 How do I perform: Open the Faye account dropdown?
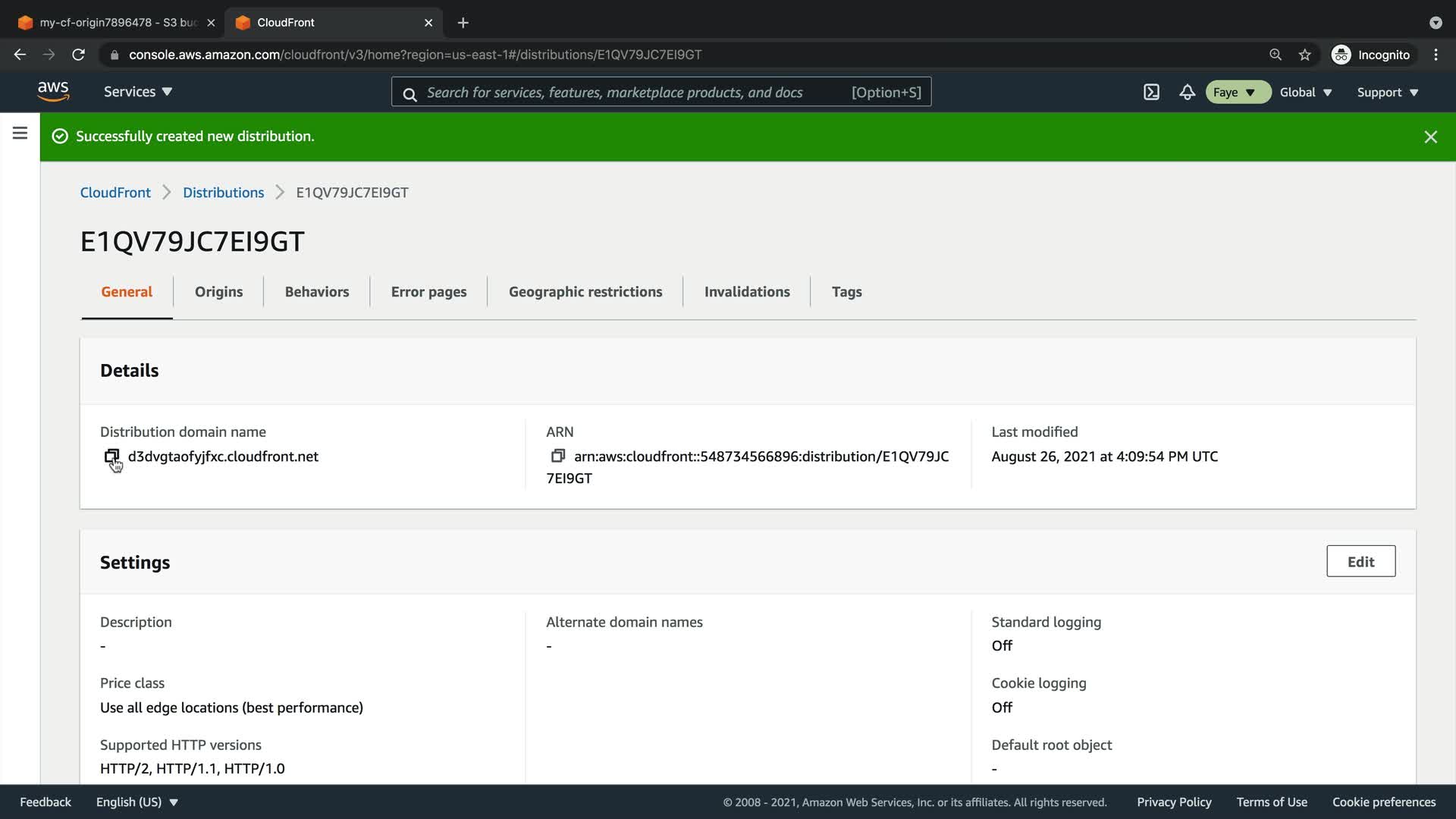tap(1236, 92)
